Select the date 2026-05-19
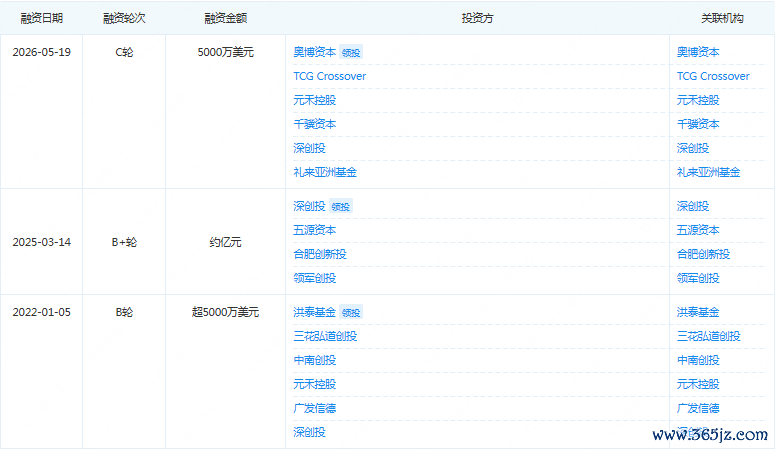Viewport: 775px width, 450px height. [x=42, y=52]
